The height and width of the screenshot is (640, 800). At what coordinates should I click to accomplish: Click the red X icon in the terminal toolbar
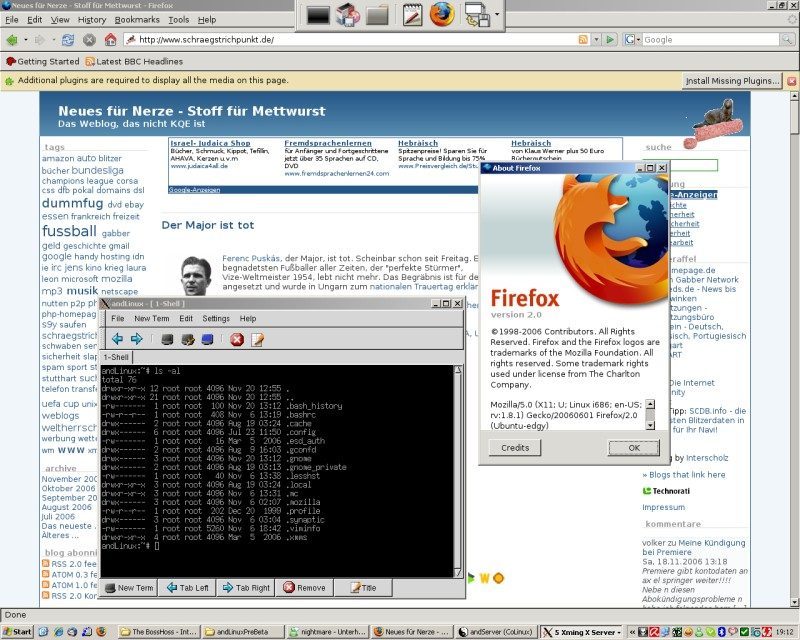coord(237,339)
